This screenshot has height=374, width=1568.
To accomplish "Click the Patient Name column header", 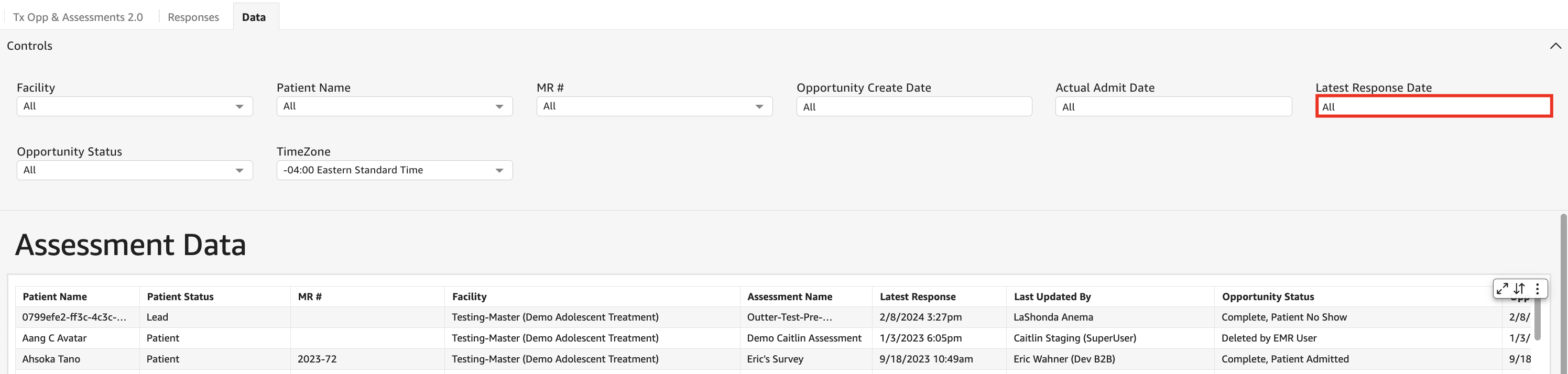I will pos(55,297).
